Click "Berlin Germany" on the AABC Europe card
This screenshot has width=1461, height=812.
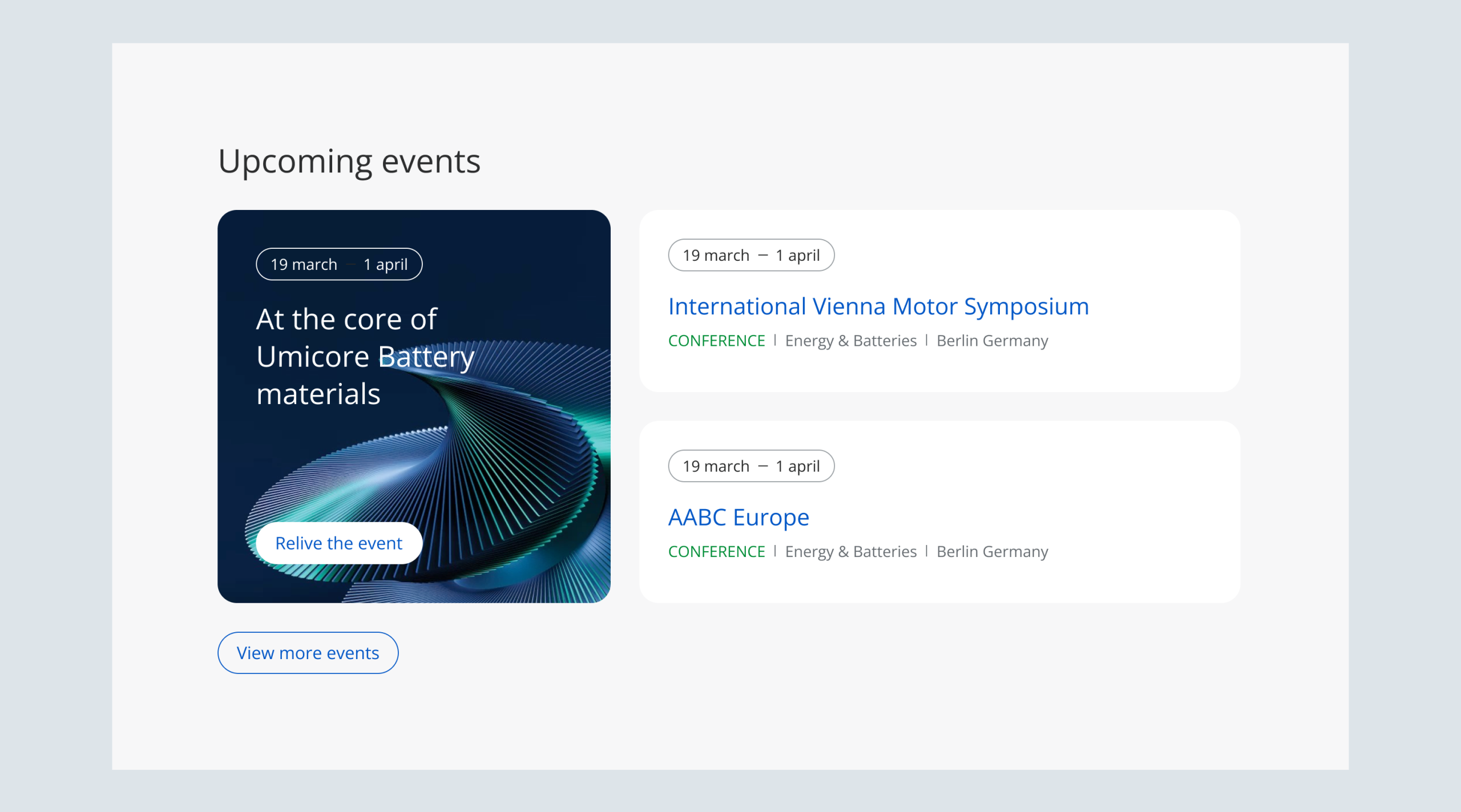click(992, 552)
